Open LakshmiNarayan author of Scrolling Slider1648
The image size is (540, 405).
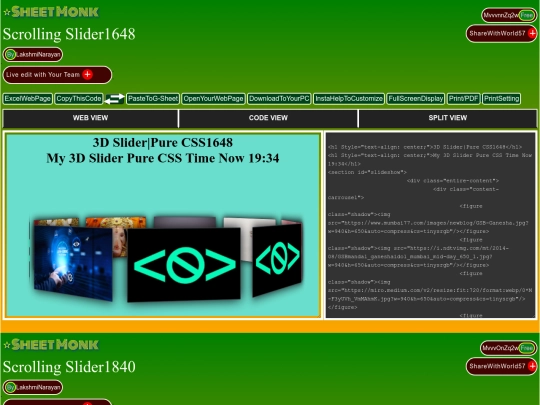(x=33, y=54)
